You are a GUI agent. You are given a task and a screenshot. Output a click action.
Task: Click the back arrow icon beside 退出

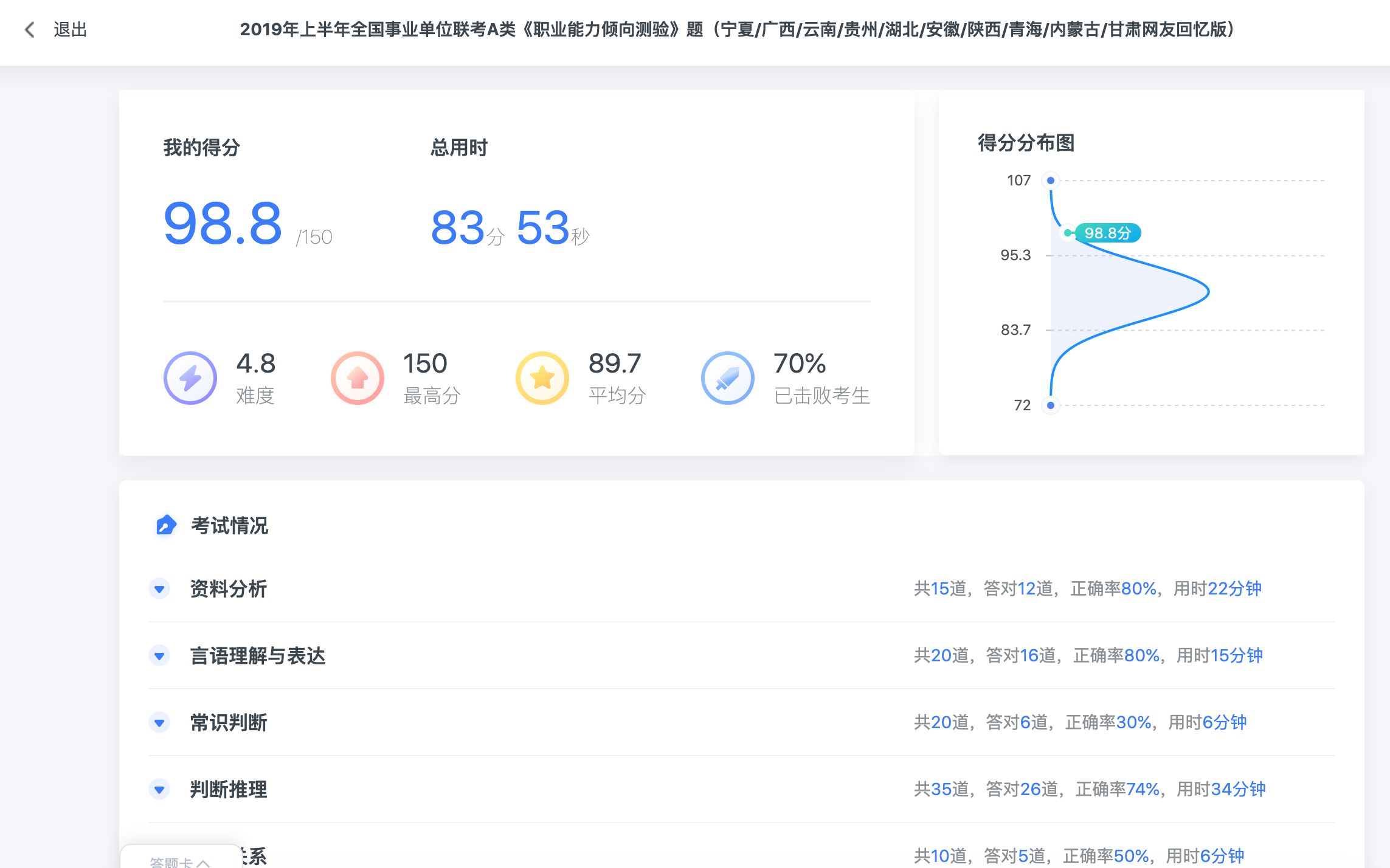tap(29, 29)
